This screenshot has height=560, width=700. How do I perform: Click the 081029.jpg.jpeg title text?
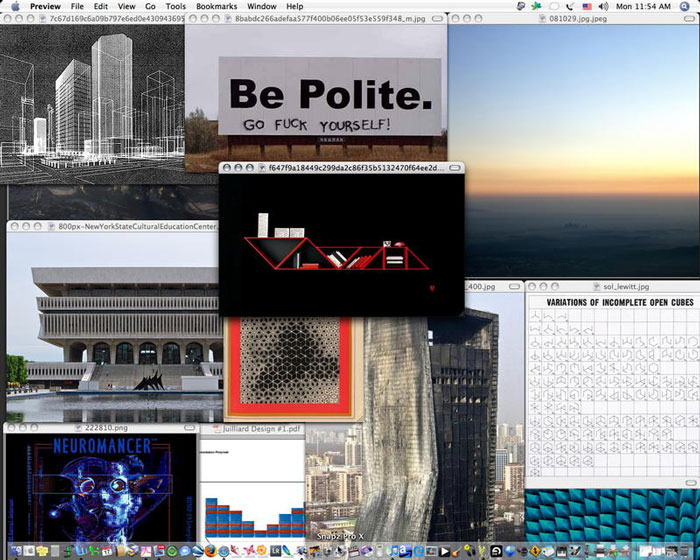click(x=578, y=19)
